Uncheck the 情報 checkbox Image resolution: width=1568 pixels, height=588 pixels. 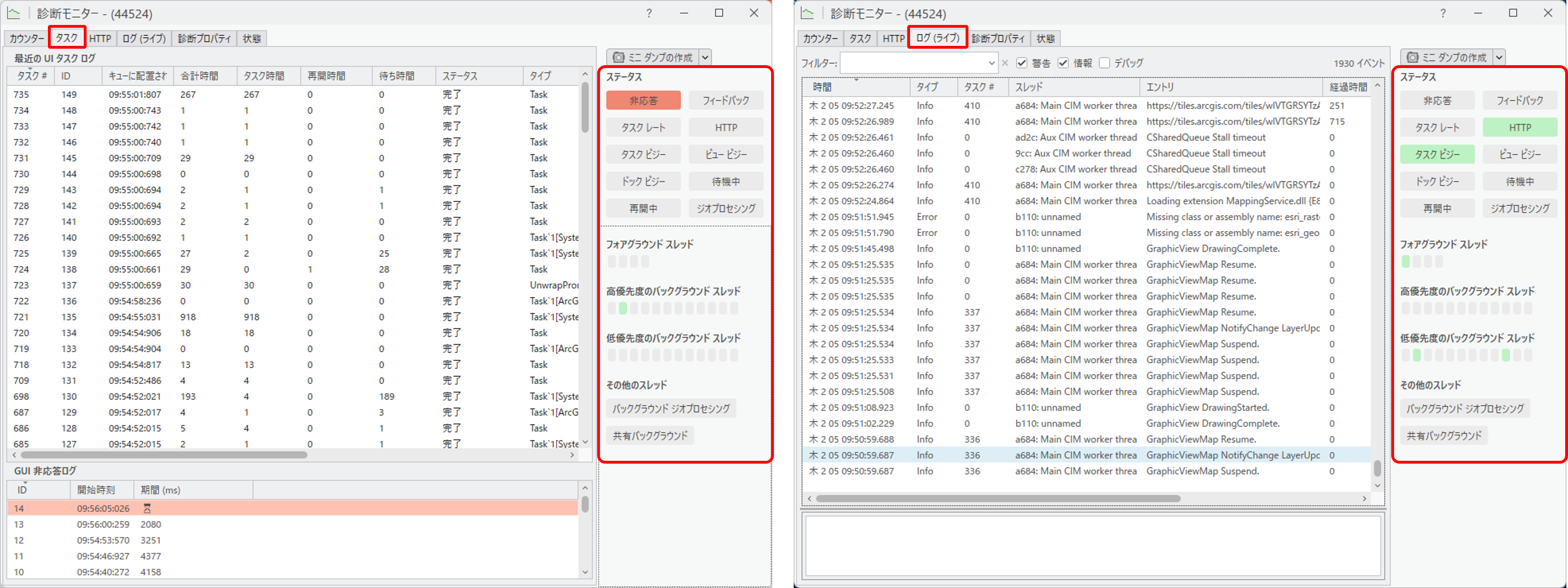1063,63
